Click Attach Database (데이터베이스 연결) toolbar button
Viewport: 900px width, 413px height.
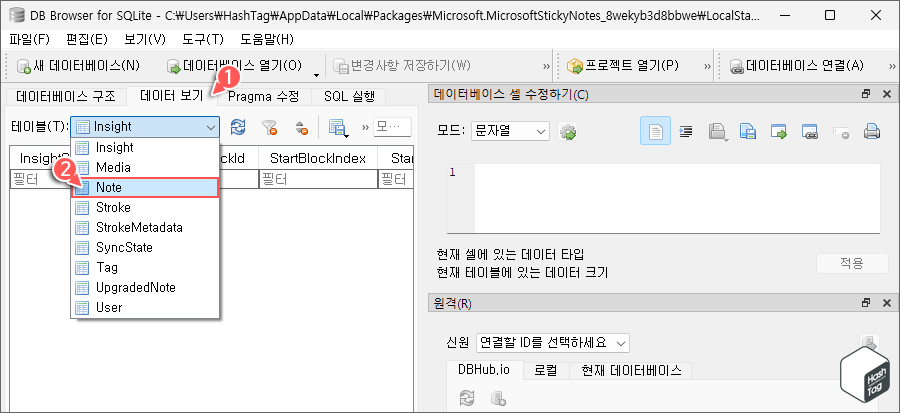(796, 65)
